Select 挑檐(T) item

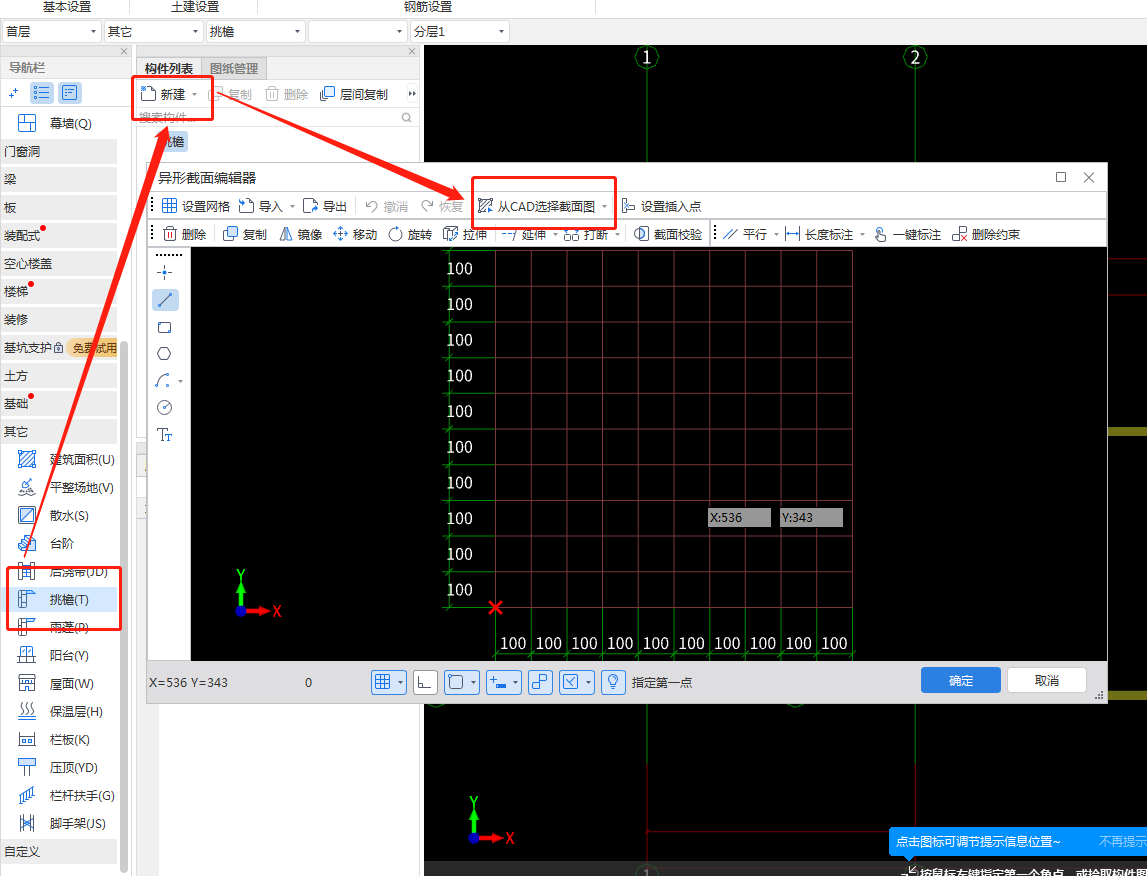pyautogui.click(x=59, y=600)
